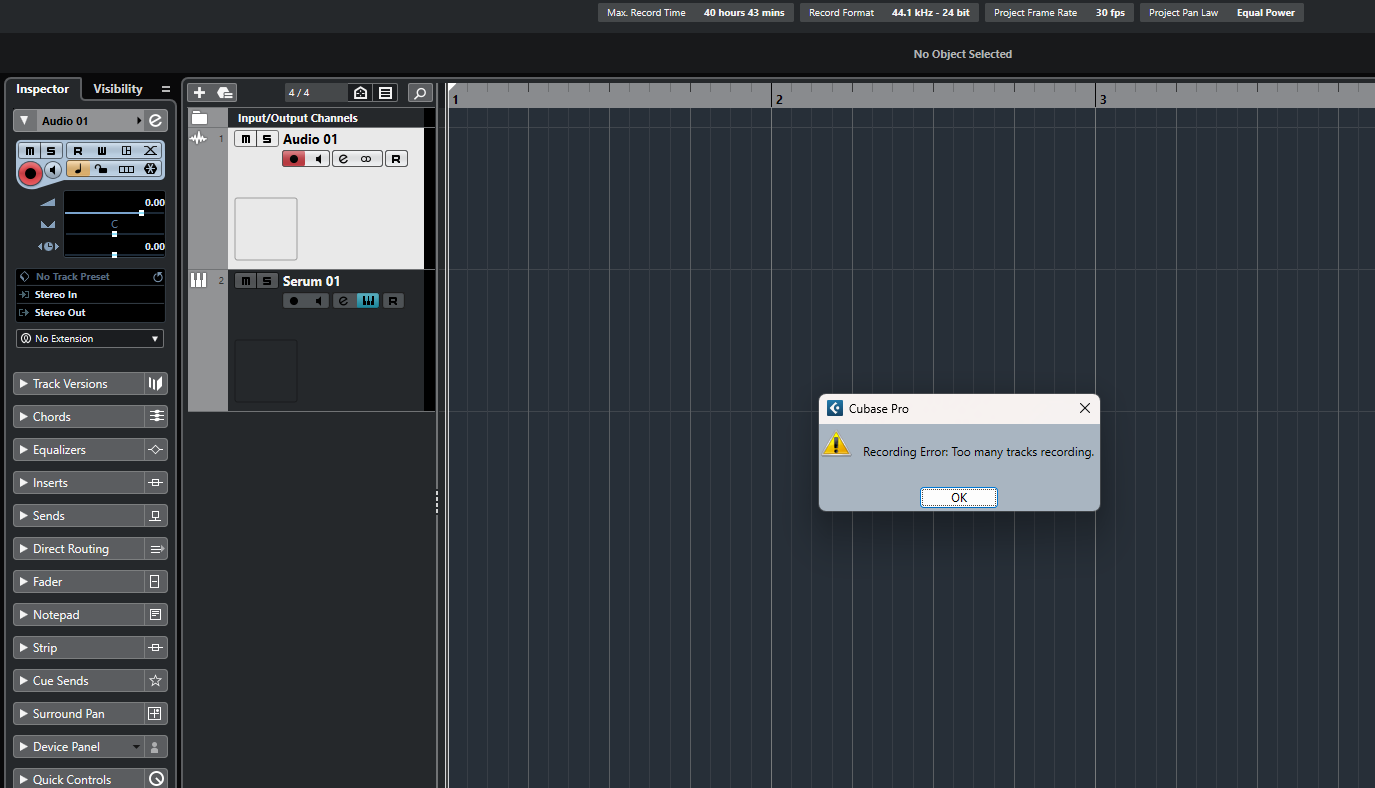Select the Inspector tab

pos(43,89)
